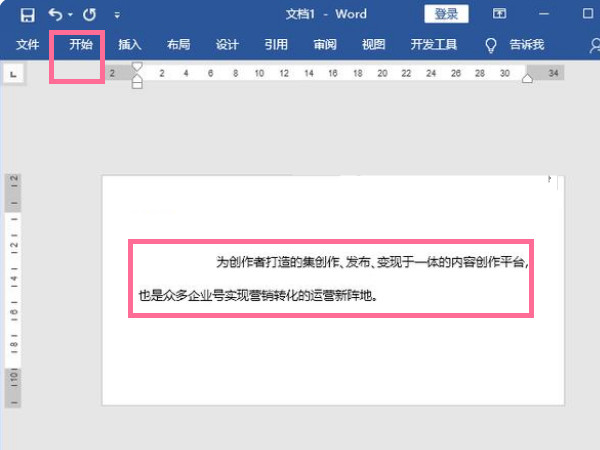The width and height of the screenshot is (600, 450).
Task: Open the 布局 (Layout) tab
Action: 178,45
